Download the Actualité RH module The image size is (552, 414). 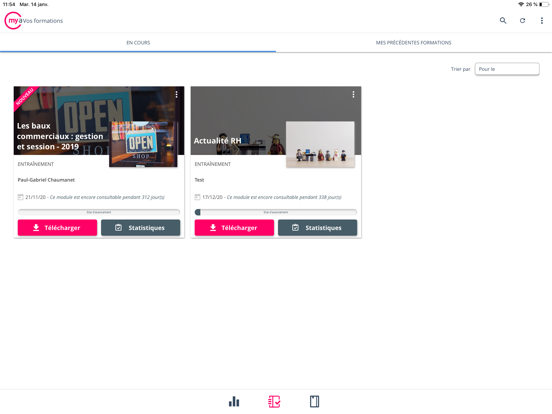point(234,228)
